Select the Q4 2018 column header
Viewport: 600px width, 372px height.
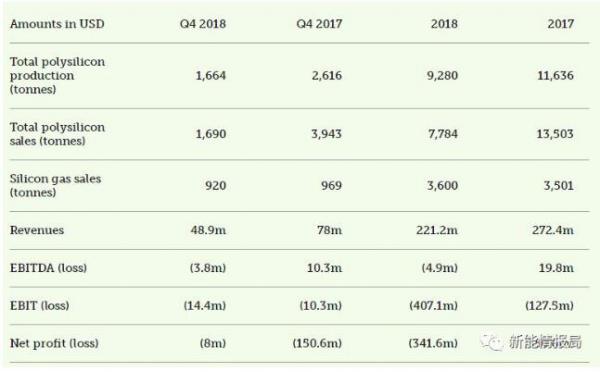pyautogui.click(x=203, y=24)
